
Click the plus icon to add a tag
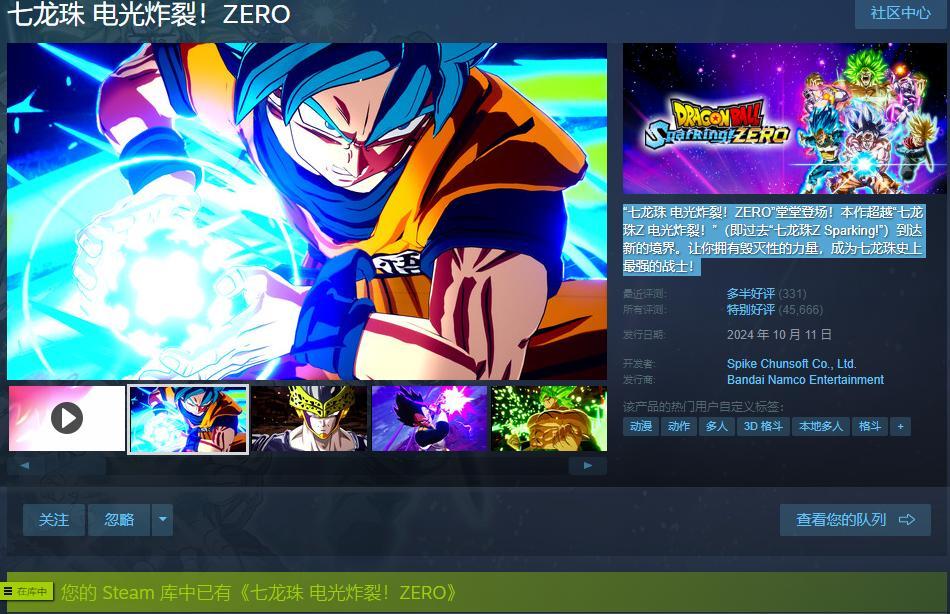[x=900, y=427]
